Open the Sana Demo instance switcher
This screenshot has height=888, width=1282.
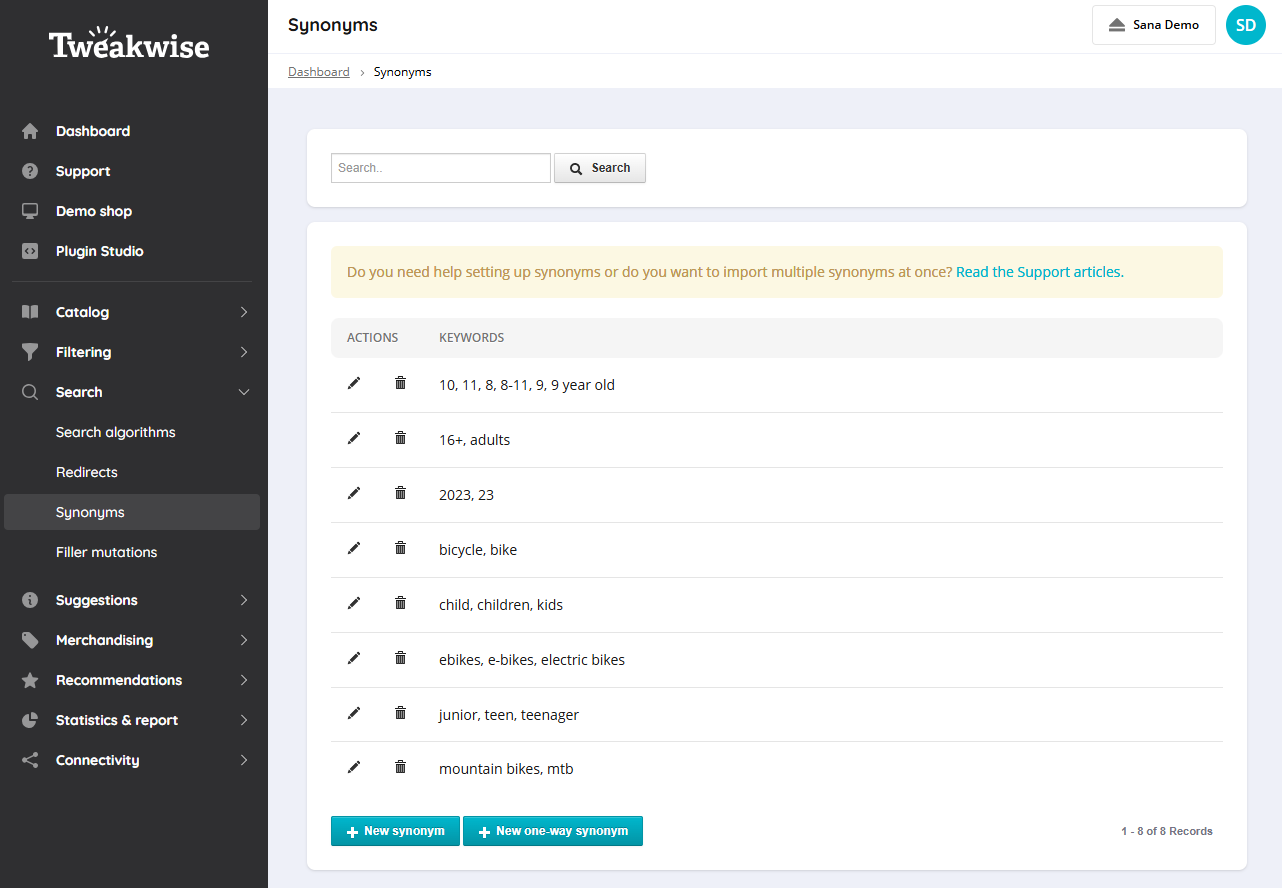pyautogui.click(x=1153, y=25)
